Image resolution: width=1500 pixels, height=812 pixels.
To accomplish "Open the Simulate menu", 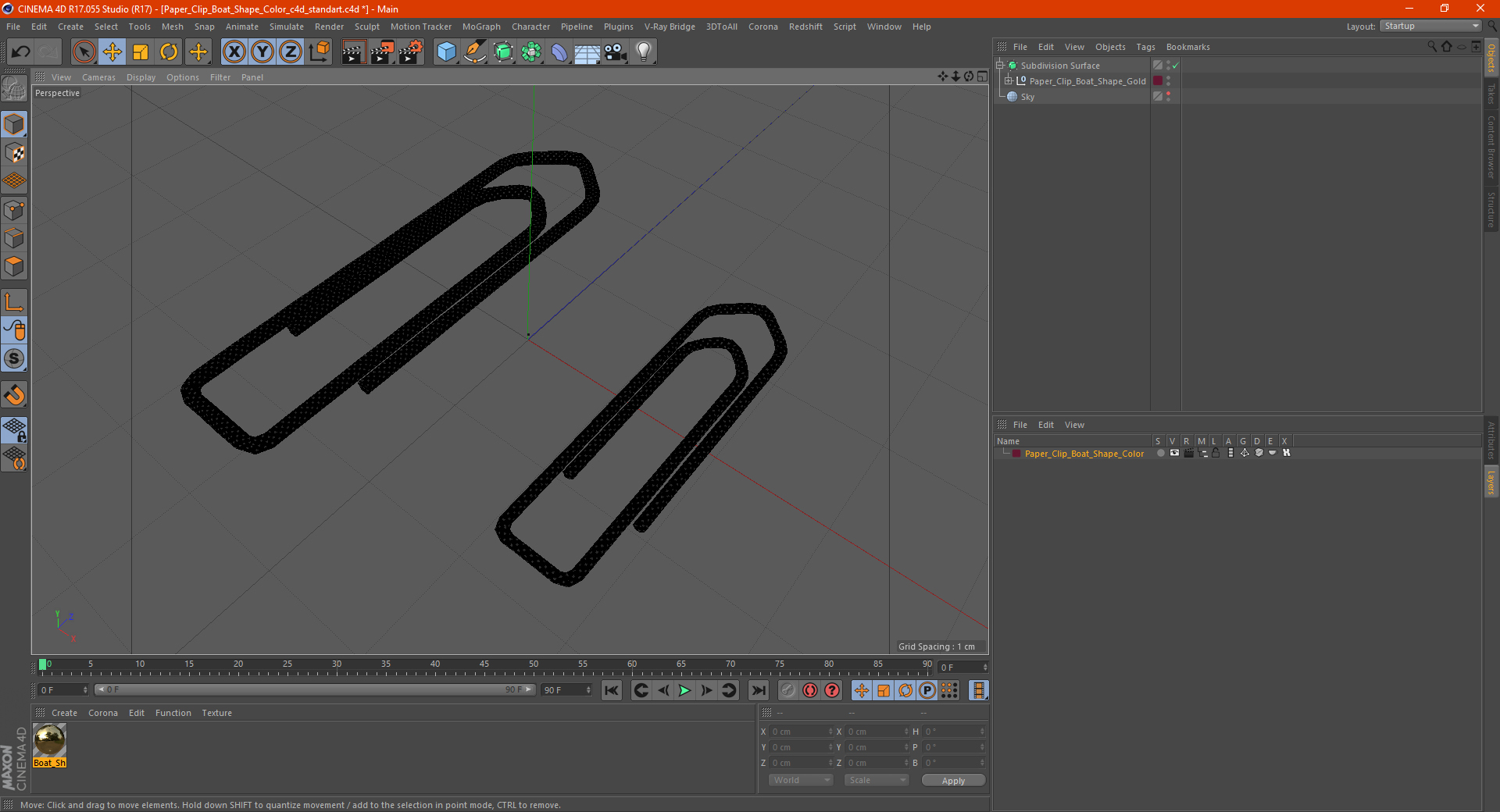I will pyautogui.click(x=287, y=27).
